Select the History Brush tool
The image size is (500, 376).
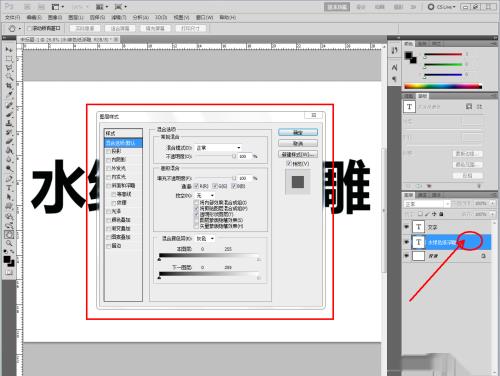tap(9, 132)
